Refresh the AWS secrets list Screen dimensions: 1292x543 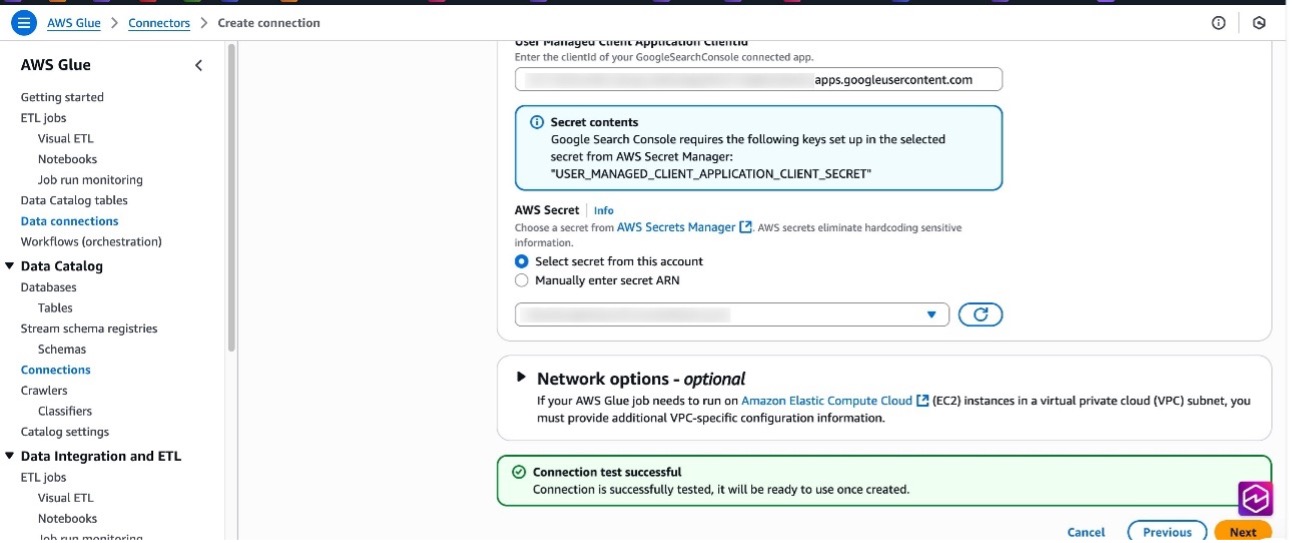point(980,315)
